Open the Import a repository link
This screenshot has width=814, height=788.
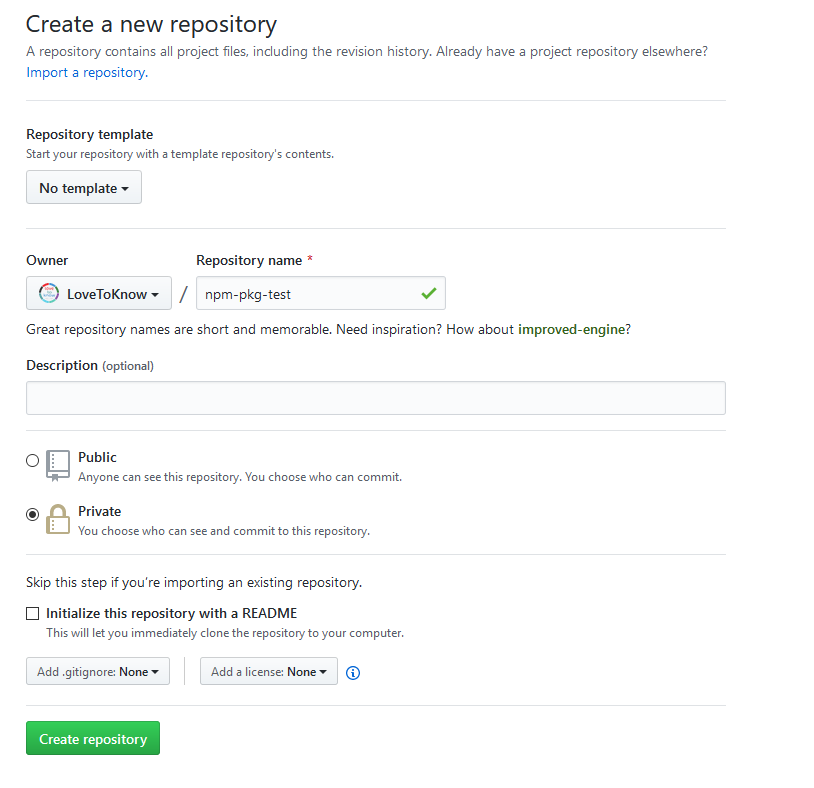pos(87,72)
